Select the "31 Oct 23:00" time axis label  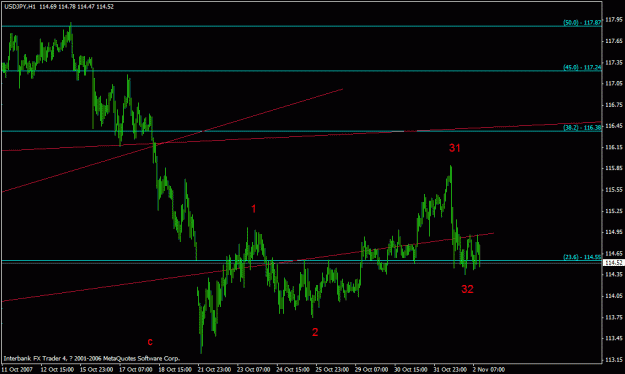click(x=450, y=370)
